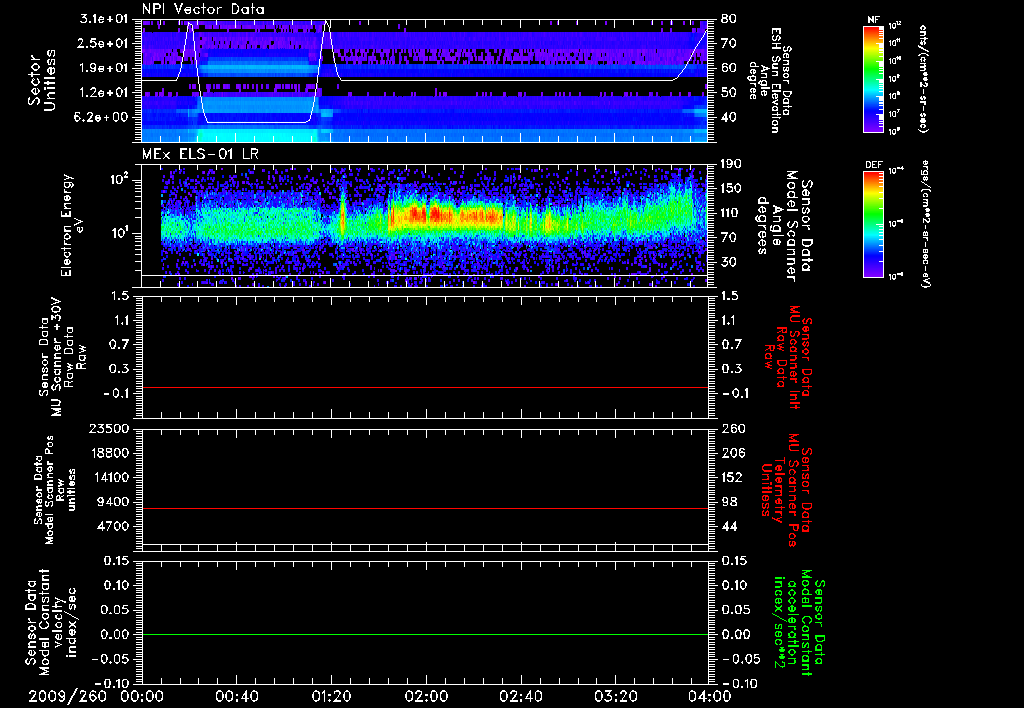Click the 'Electron Energy eV' axis title
The image size is (1024, 708).
click(71, 225)
